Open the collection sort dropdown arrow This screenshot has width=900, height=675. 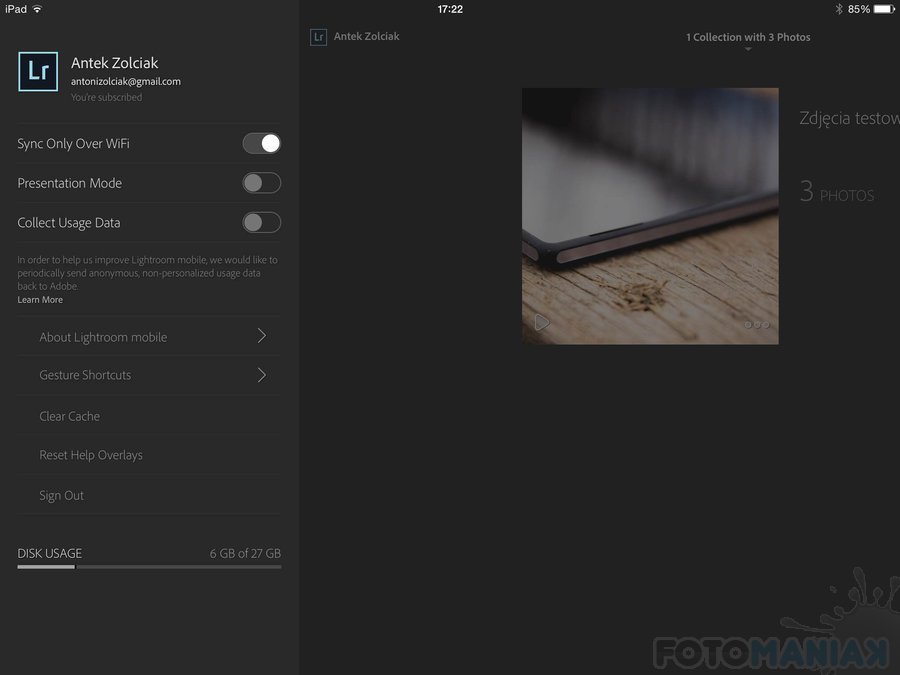click(x=748, y=49)
